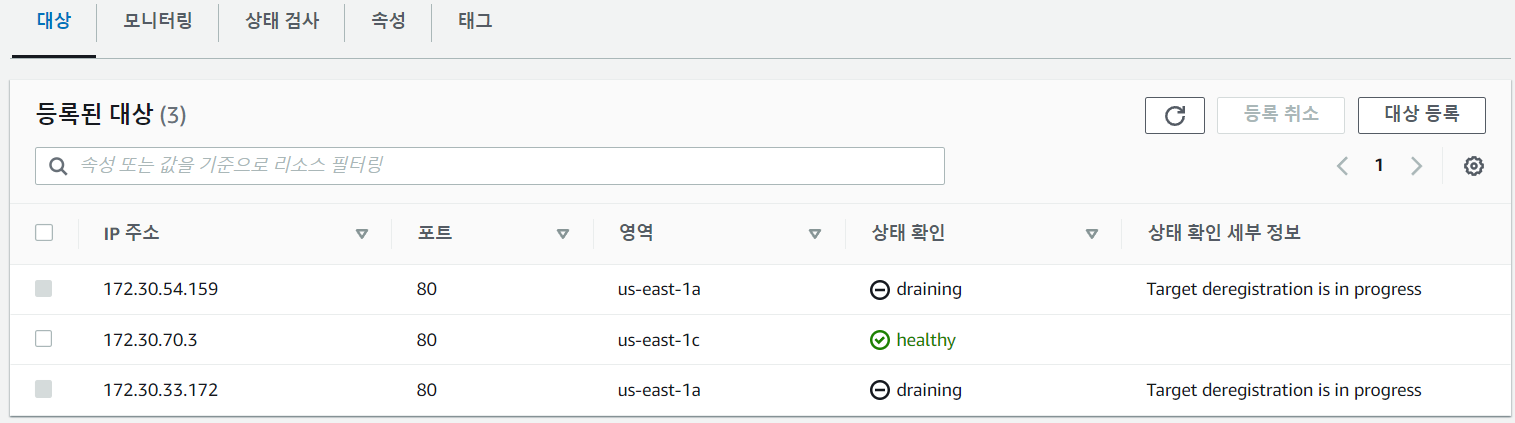Viewport: 1515px width, 423px height.
Task: Toggle the select-all targets checkbox
Action: (x=44, y=233)
